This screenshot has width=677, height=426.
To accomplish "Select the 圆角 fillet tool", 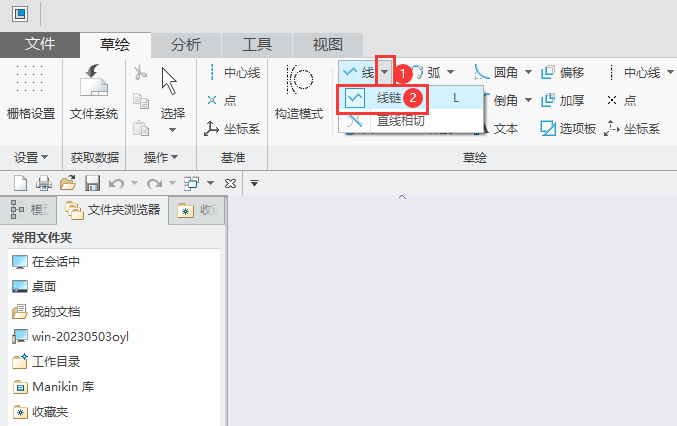I will pyautogui.click(x=496, y=72).
